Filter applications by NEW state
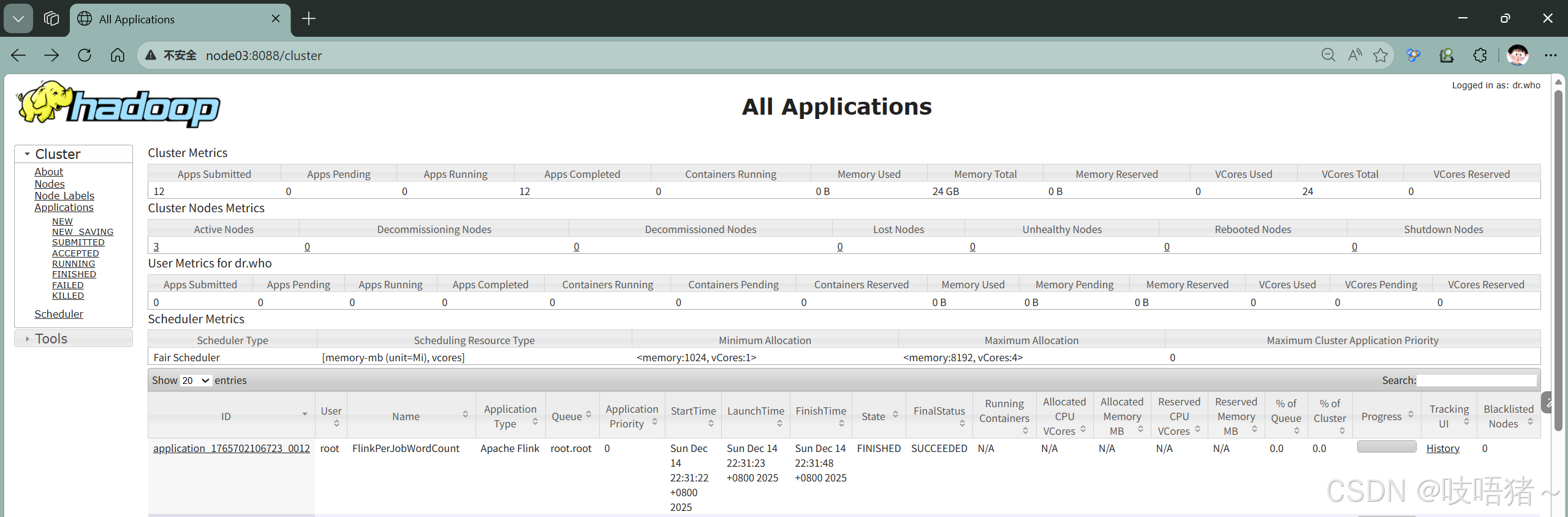 62,221
